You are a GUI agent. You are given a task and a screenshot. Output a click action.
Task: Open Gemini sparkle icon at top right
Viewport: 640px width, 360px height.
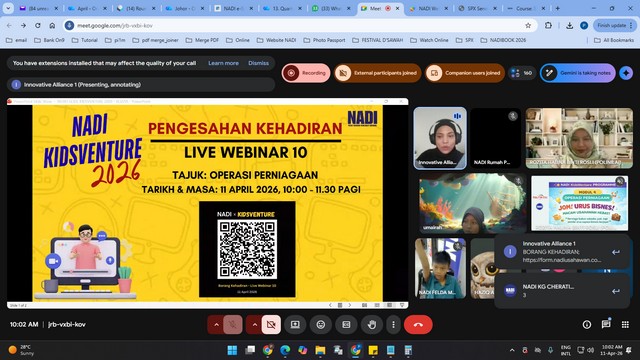[626, 73]
